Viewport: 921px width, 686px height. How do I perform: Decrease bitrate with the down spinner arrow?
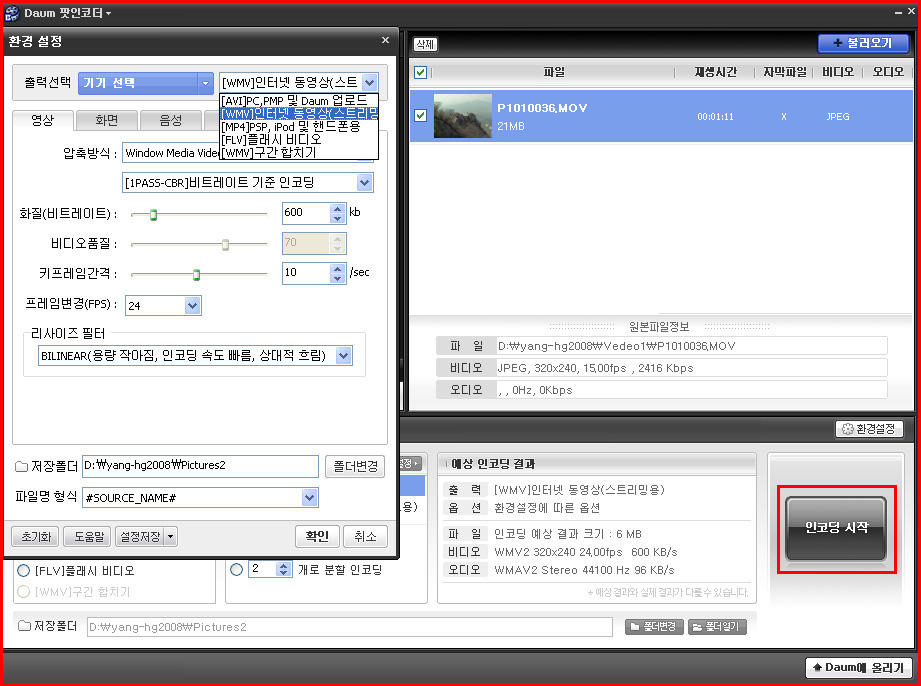tap(337, 218)
